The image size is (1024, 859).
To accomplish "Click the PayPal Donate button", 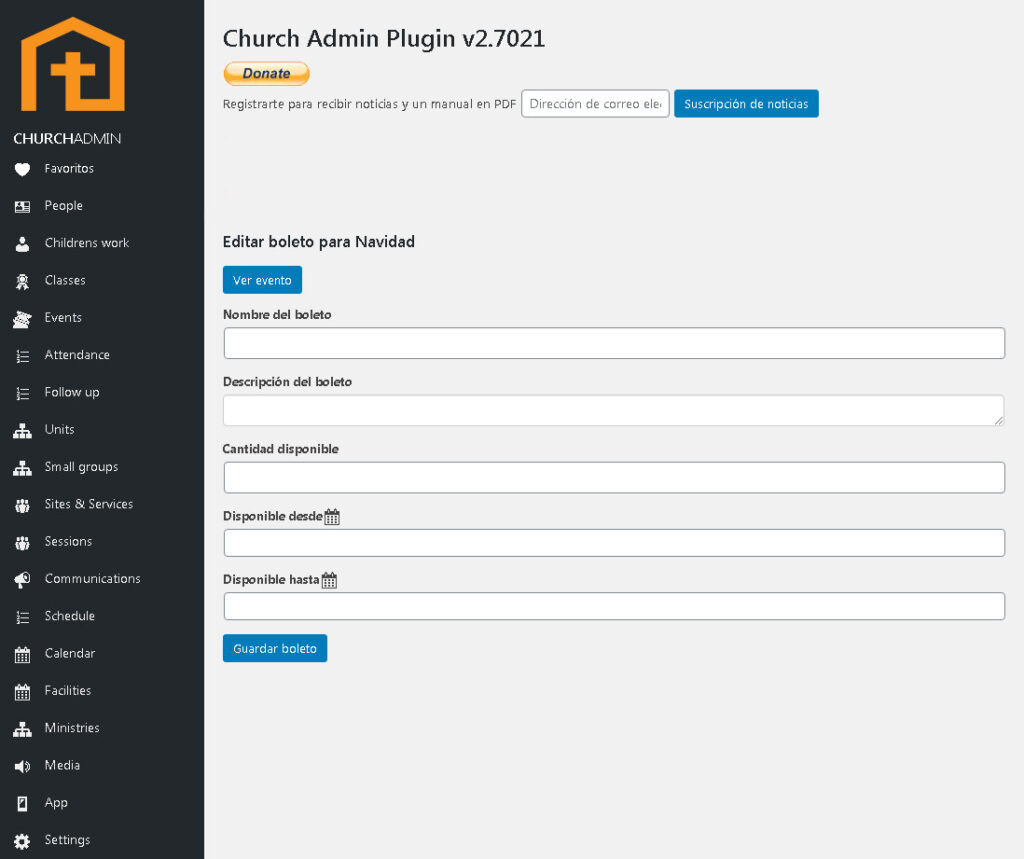I will coord(266,73).
